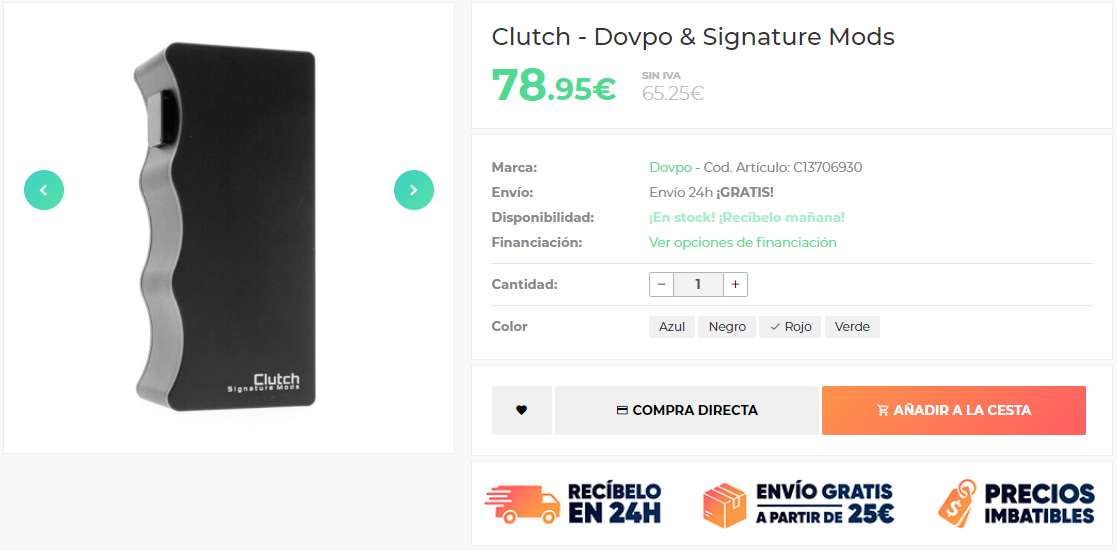The height and width of the screenshot is (551, 1117).
Task: Click Añadir a la cesta button
Action: point(954,411)
